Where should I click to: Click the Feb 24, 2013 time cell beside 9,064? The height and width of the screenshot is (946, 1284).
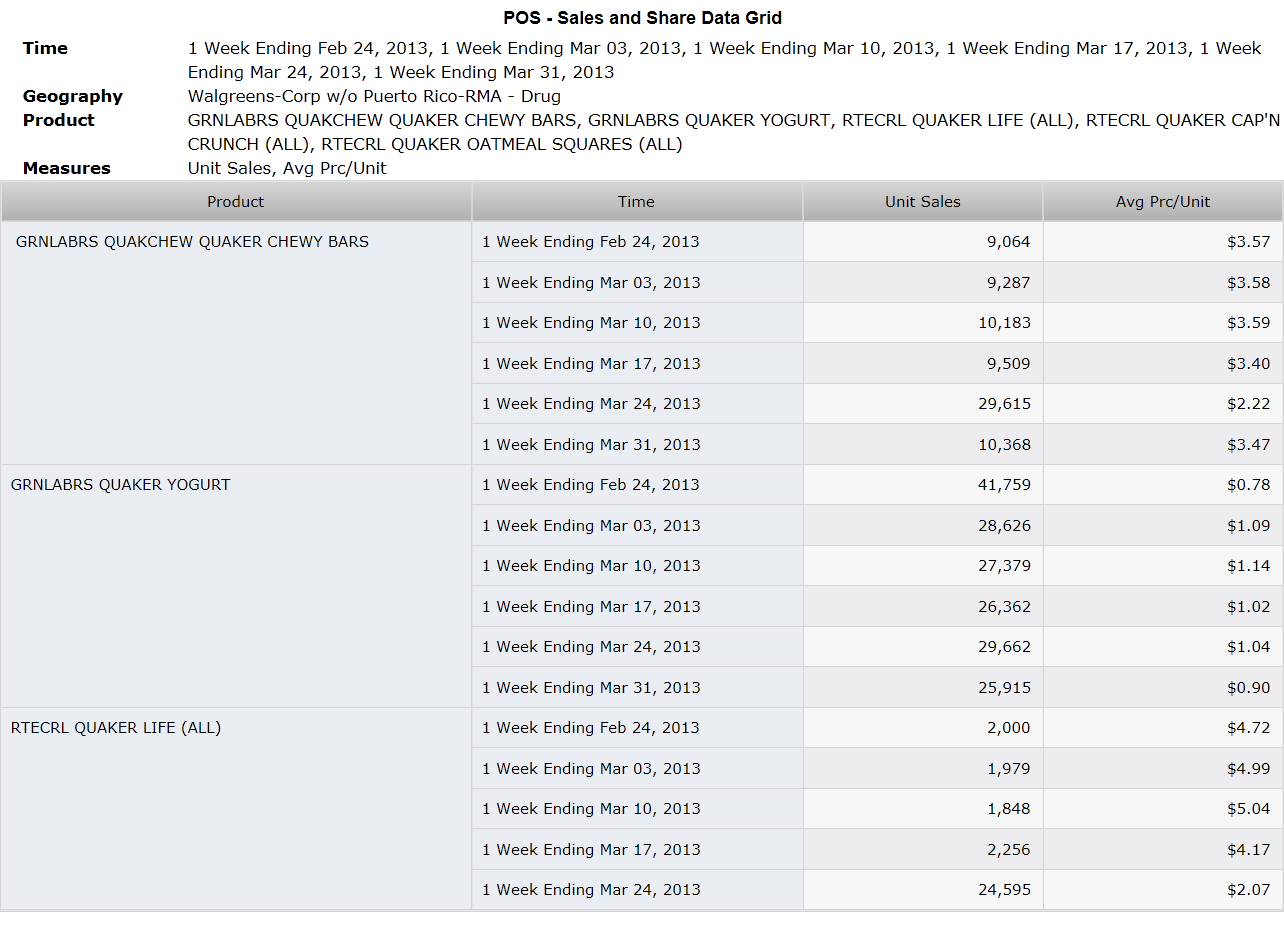coord(637,242)
